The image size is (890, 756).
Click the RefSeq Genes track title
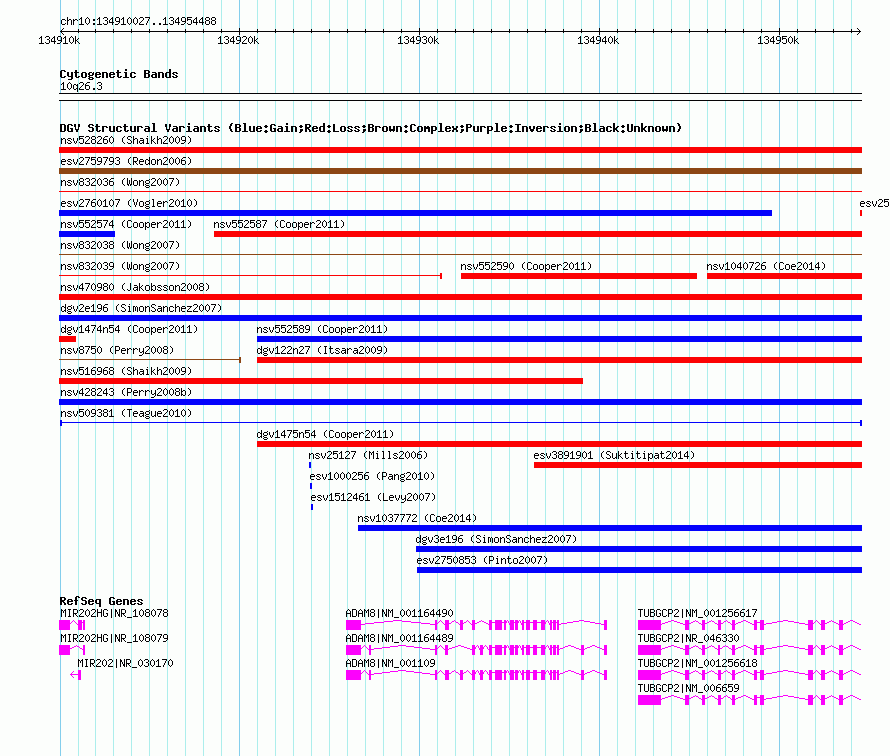[101, 600]
